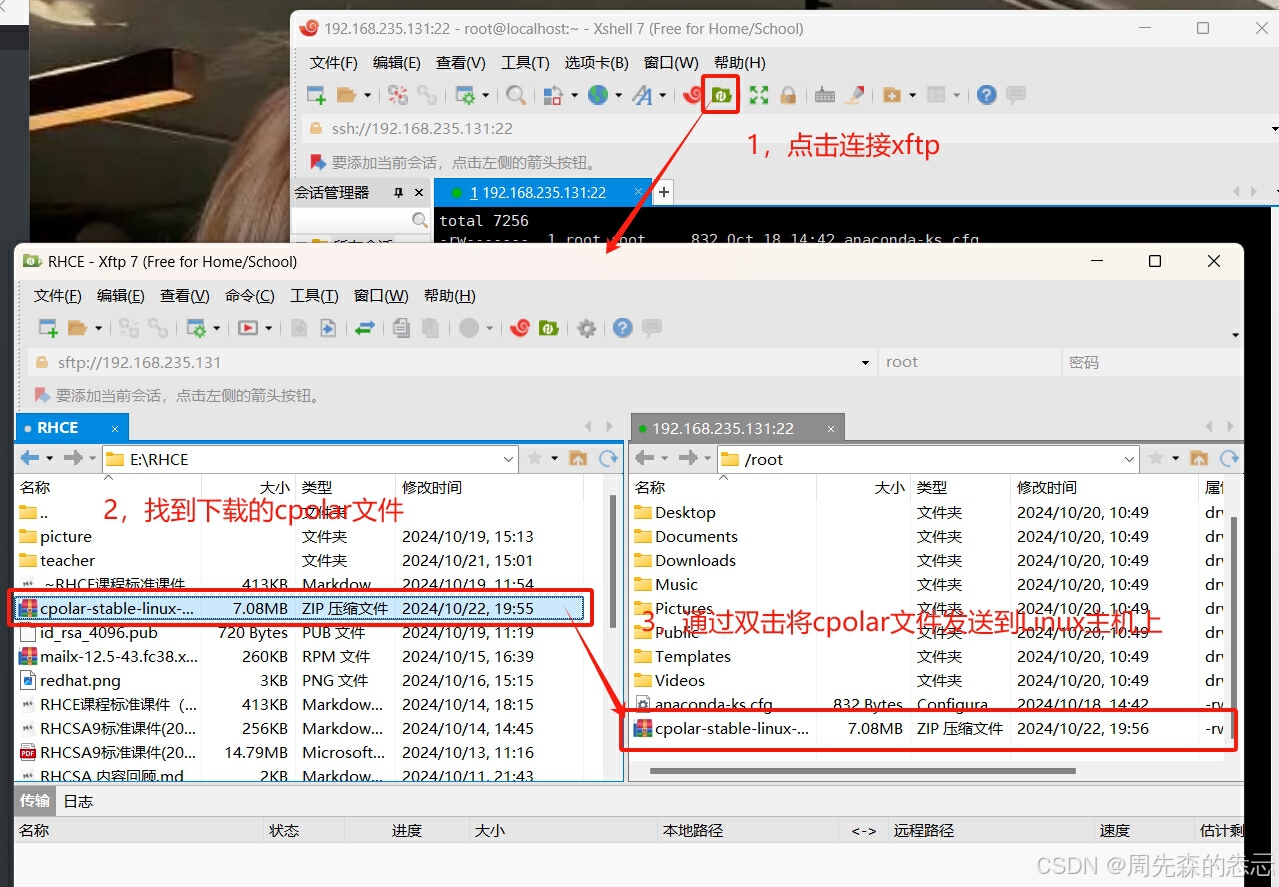Click the session properties gear-window icon in Xftp
This screenshot has width=1279, height=887.
[x=196, y=328]
